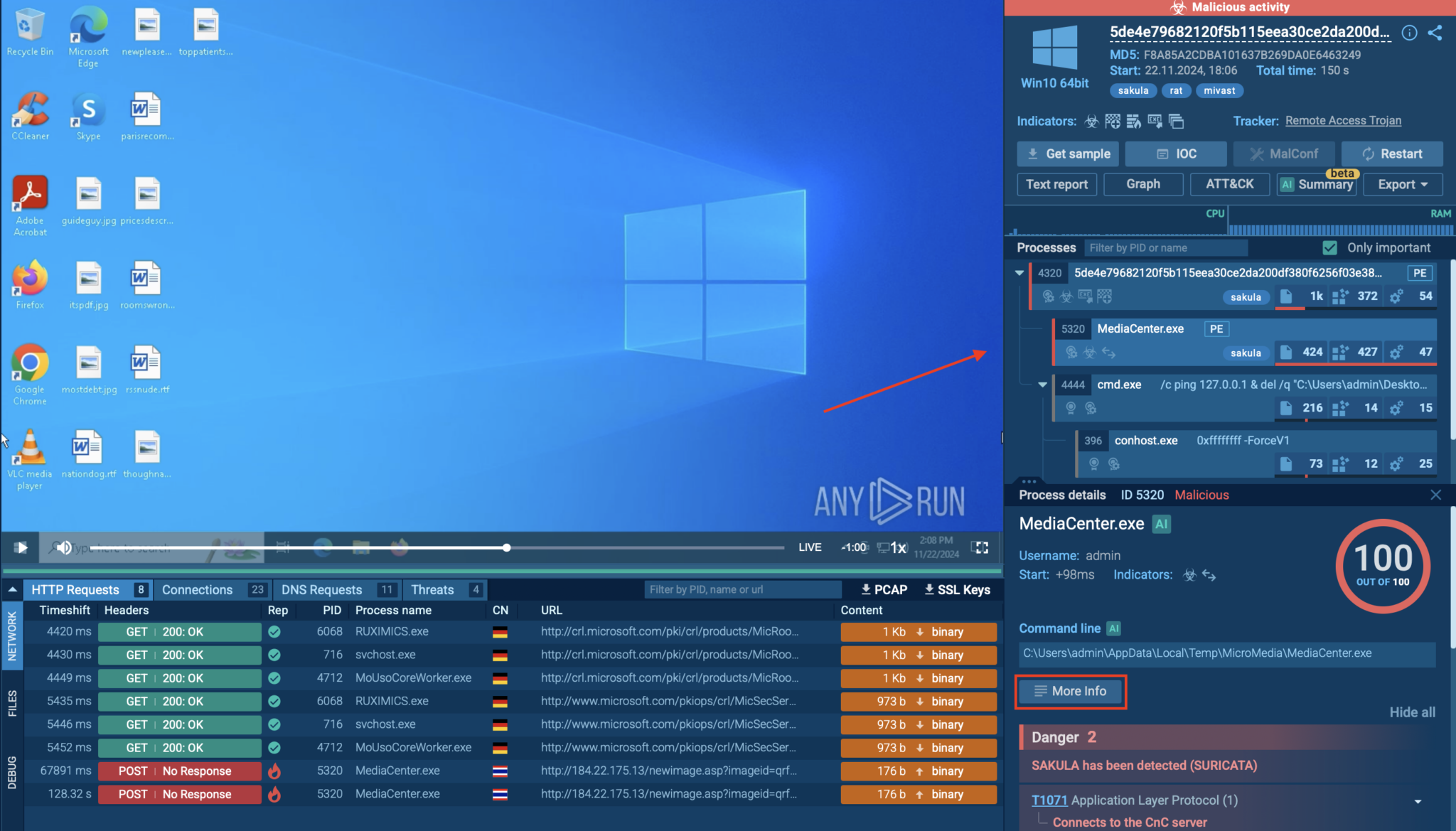The height and width of the screenshot is (831, 1456).
Task: Open the Export dropdown menu
Action: click(x=1402, y=184)
